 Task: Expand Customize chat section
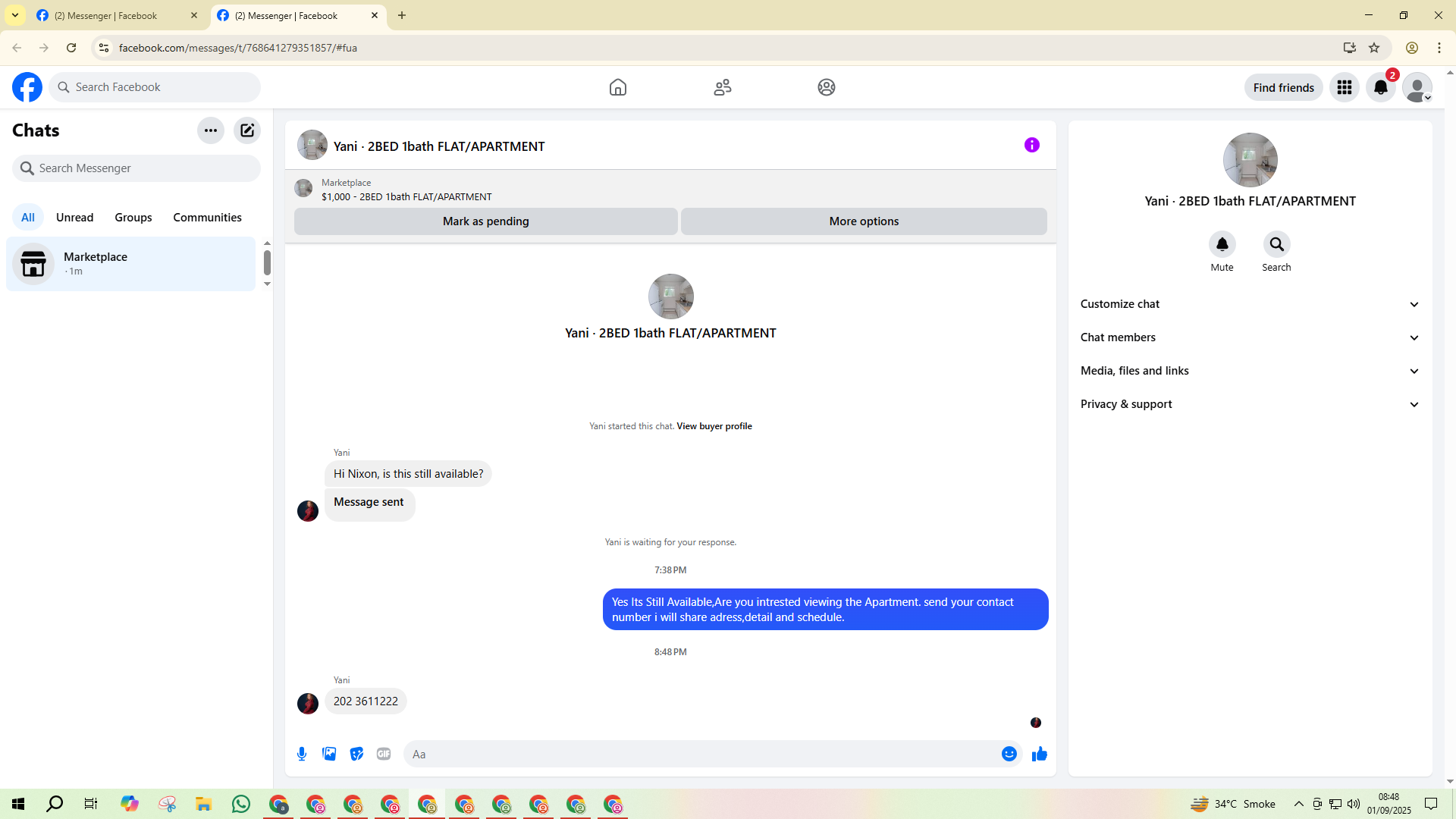pos(1250,304)
